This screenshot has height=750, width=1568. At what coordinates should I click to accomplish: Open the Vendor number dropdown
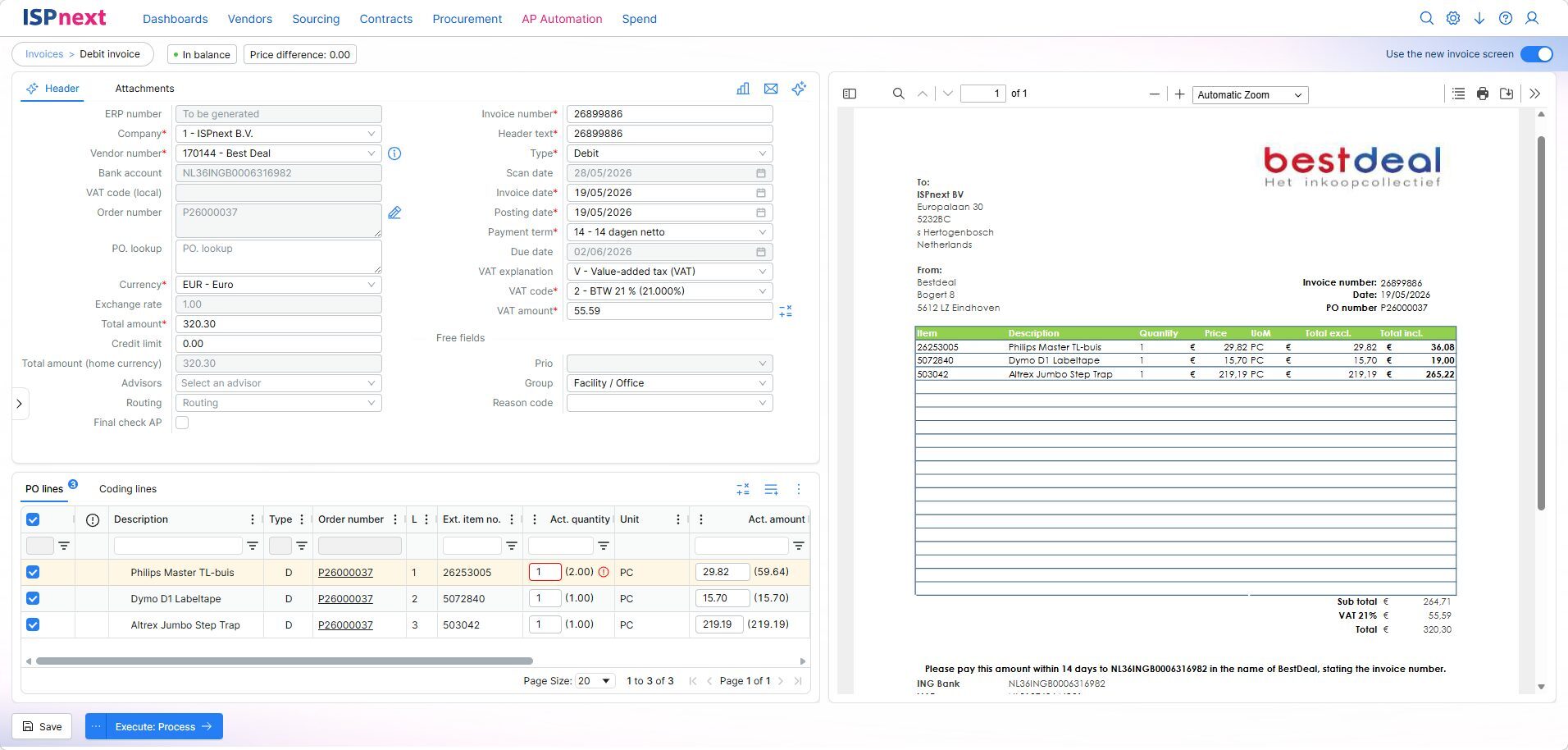click(x=279, y=153)
